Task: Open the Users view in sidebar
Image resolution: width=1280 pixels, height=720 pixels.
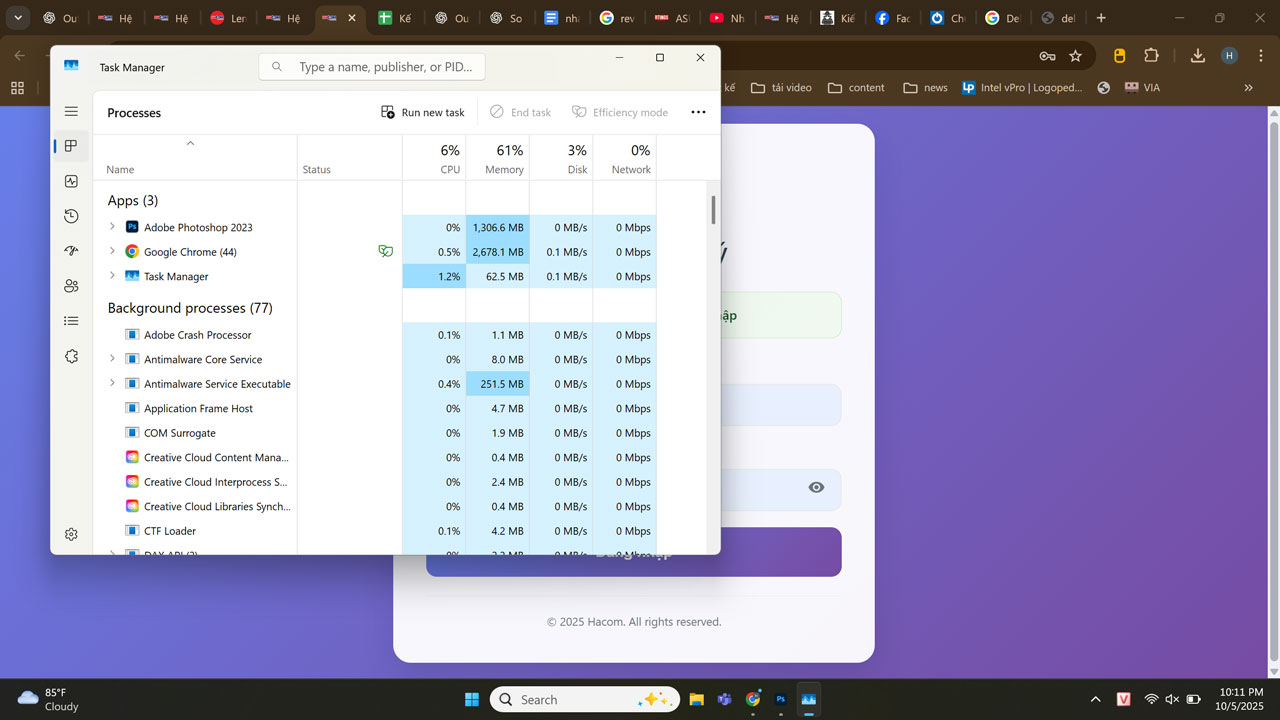Action: click(71, 286)
